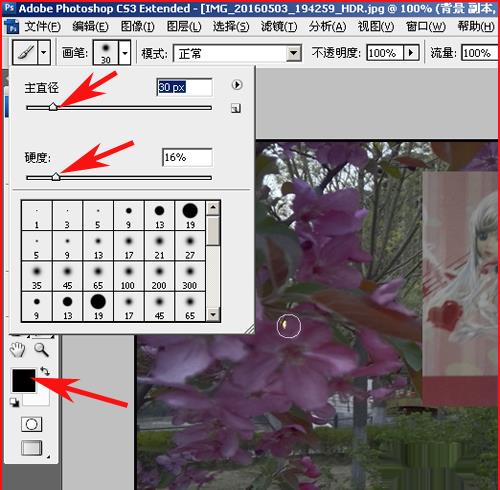Click the brush size 30 preview thumbnail

[x=106, y=52]
